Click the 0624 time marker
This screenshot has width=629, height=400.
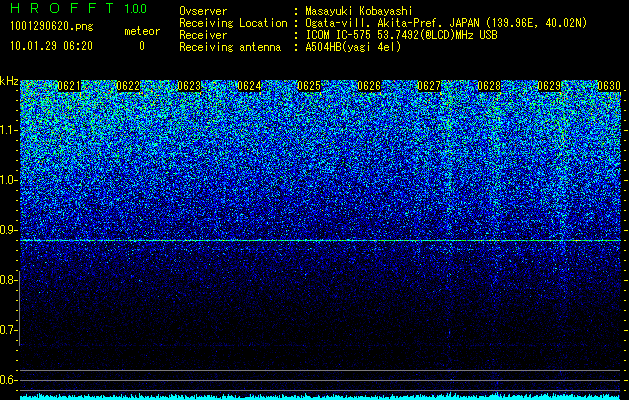[x=249, y=86]
